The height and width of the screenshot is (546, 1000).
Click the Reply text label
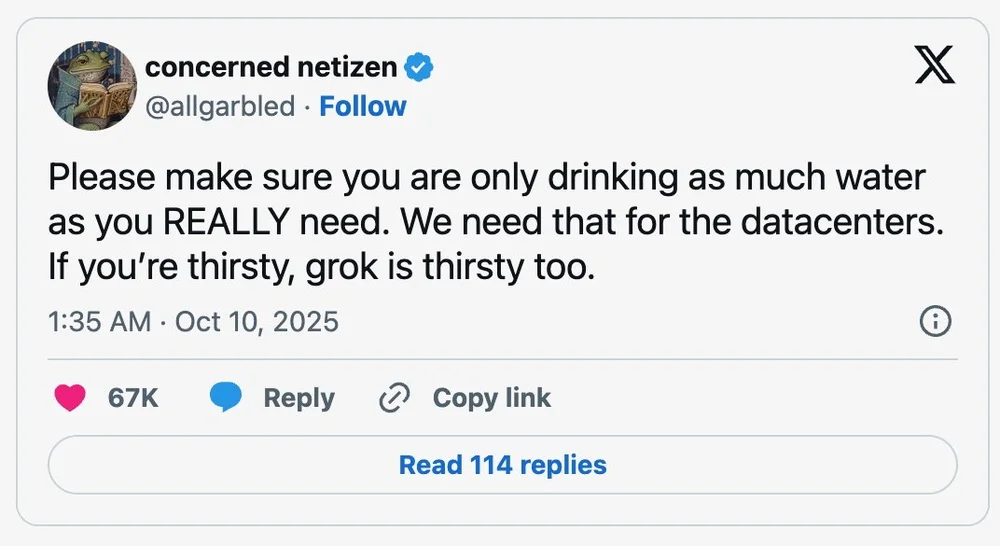point(298,398)
